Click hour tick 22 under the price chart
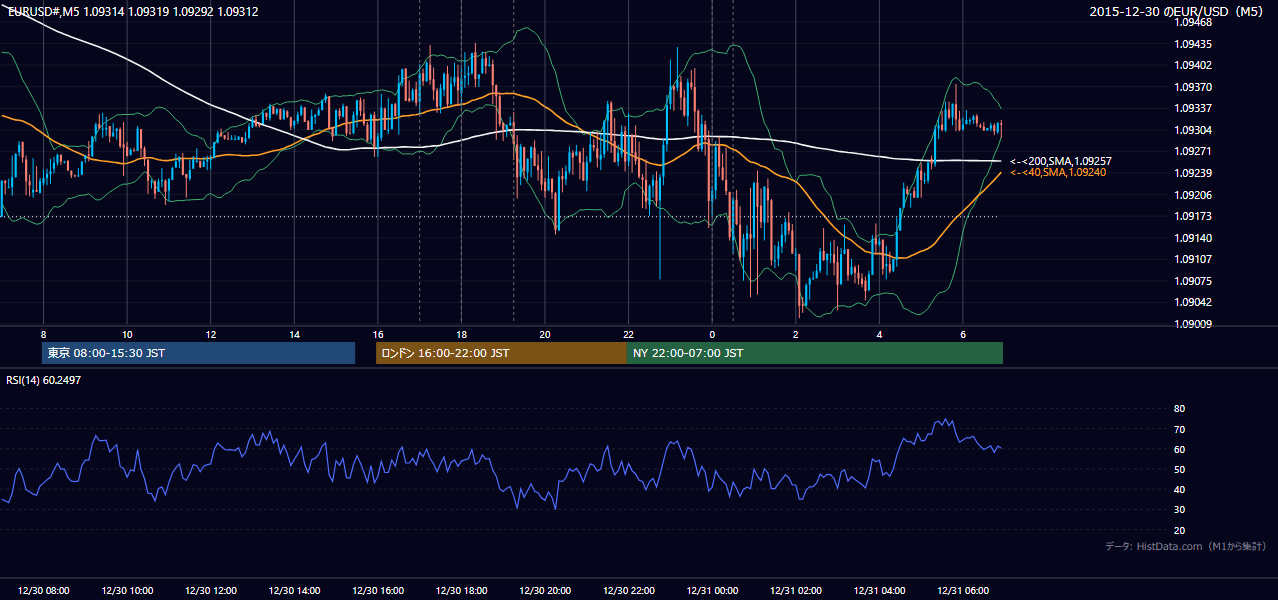 point(628,334)
